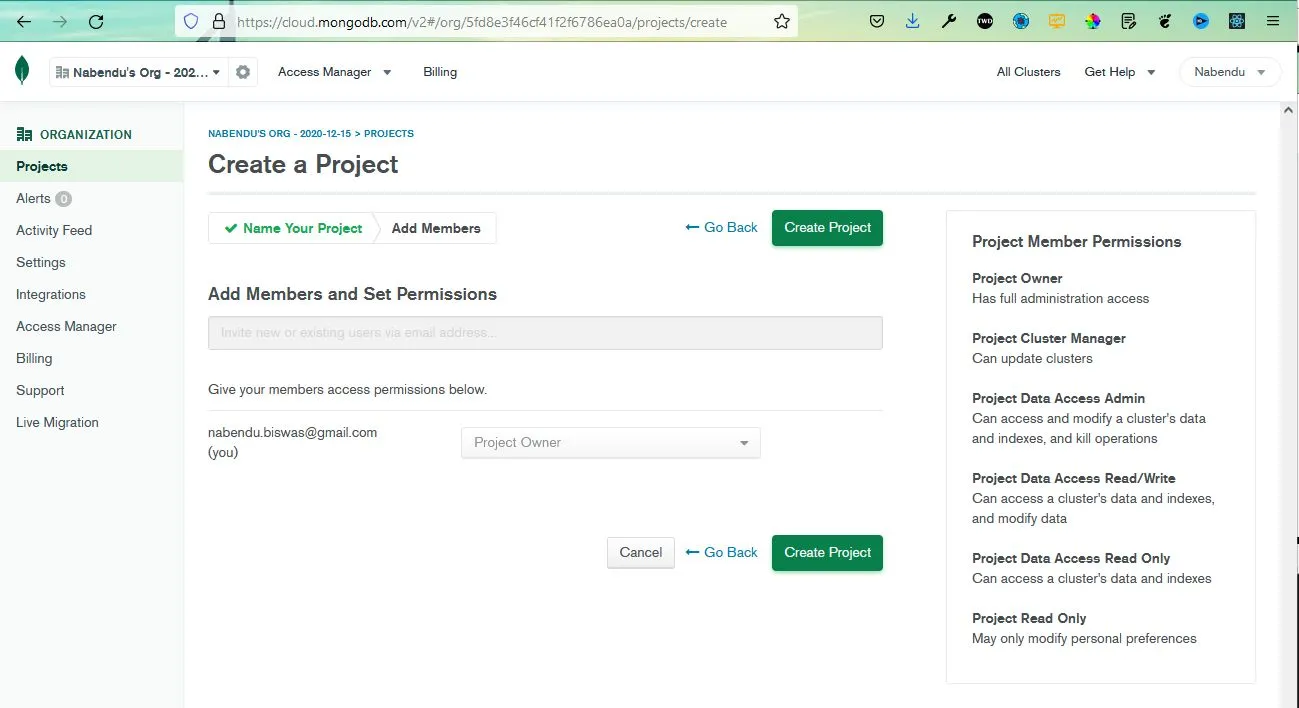Open organization settings gear icon

point(243,72)
